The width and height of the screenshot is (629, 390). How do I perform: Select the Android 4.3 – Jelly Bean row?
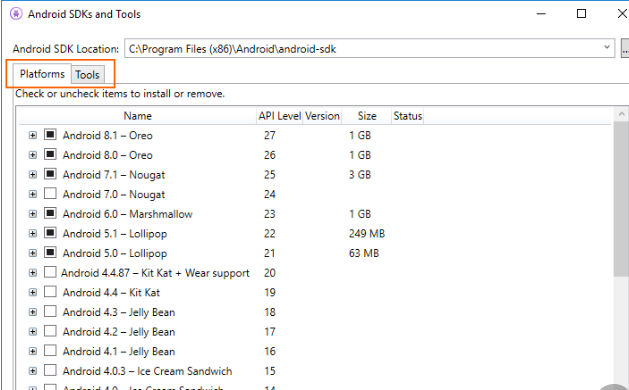315,312
